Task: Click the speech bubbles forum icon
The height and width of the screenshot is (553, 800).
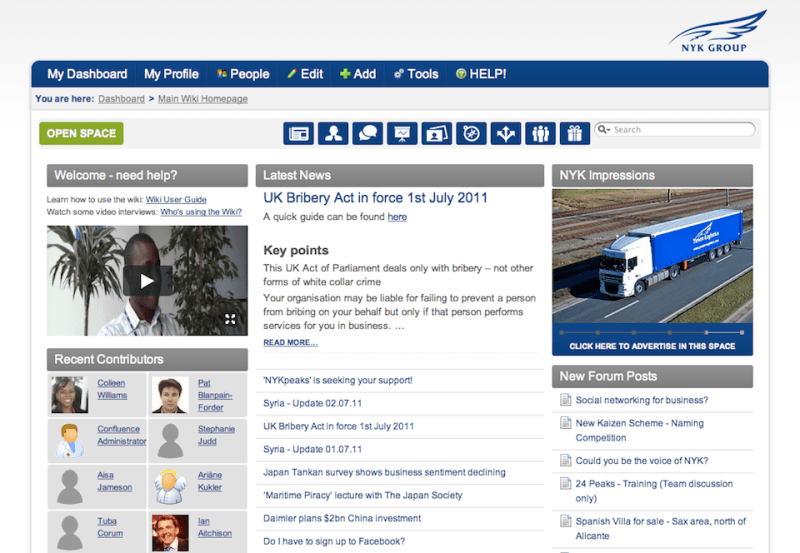Action: pyautogui.click(x=368, y=133)
